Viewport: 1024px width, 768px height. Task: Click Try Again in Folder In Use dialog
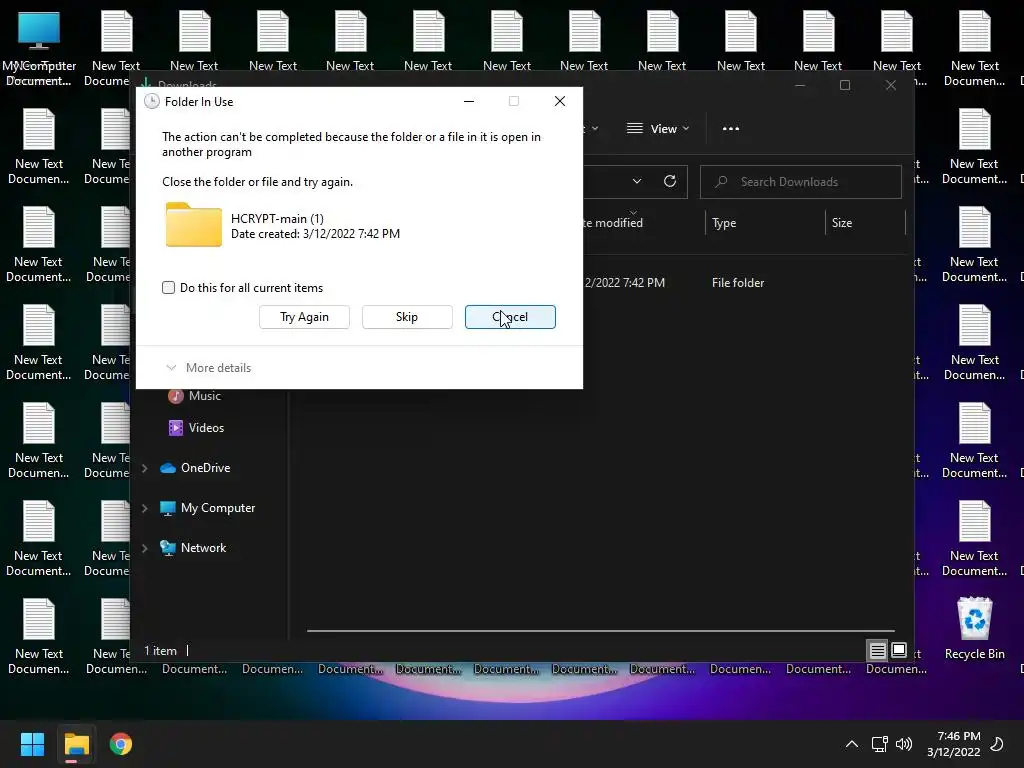[x=304, y=317]
